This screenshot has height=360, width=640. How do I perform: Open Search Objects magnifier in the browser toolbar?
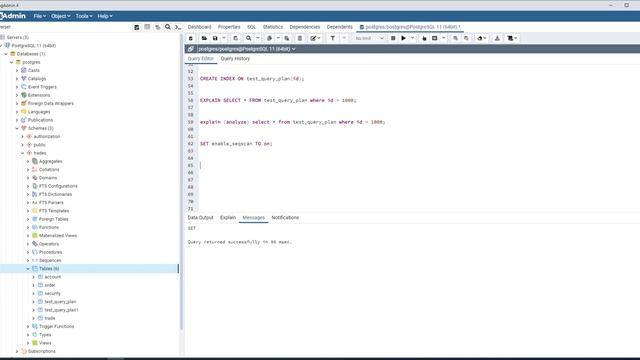[x=168, y=27]
